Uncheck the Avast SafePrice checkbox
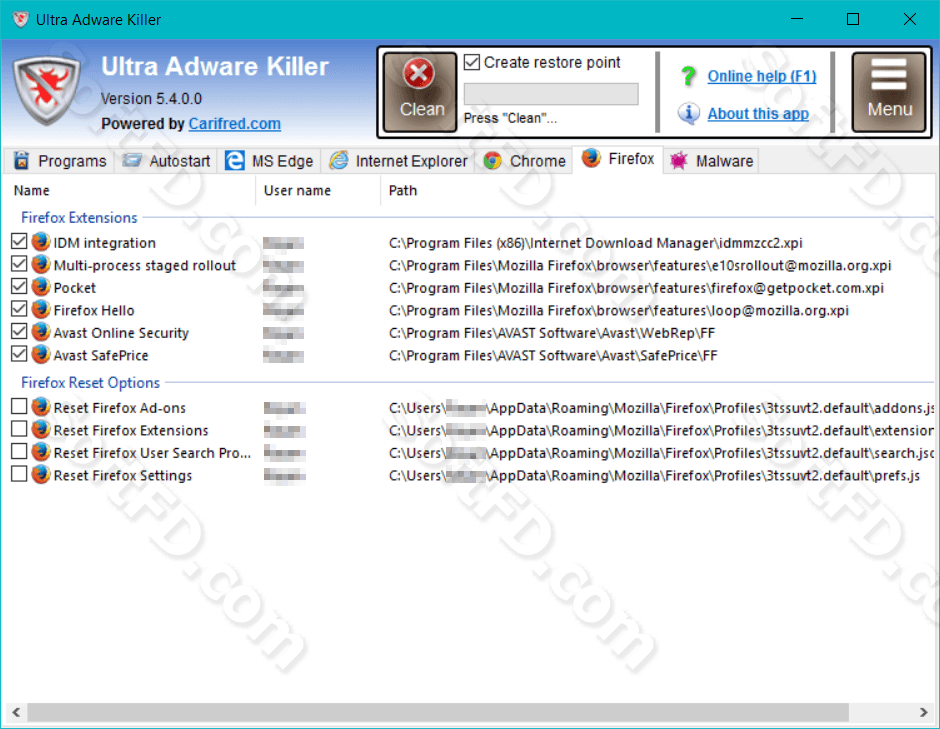Viewport: 940px width, 729px height. [x=19, y=354]
